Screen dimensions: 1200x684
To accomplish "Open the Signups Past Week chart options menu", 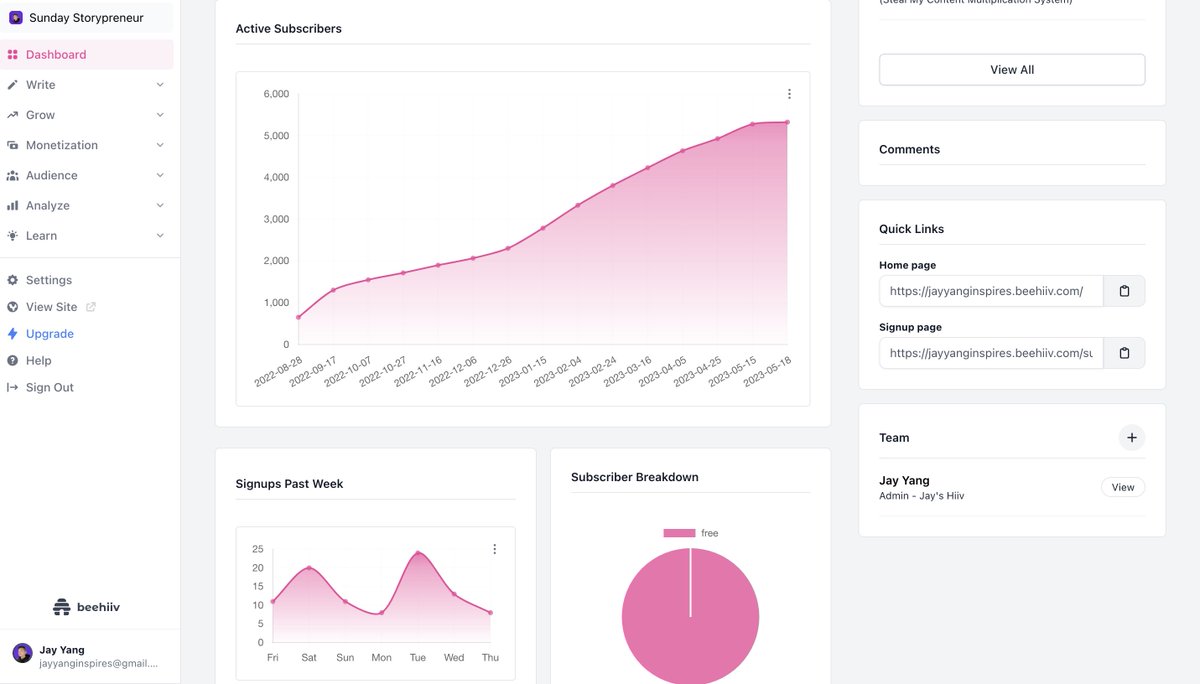I will click(494, 549).
